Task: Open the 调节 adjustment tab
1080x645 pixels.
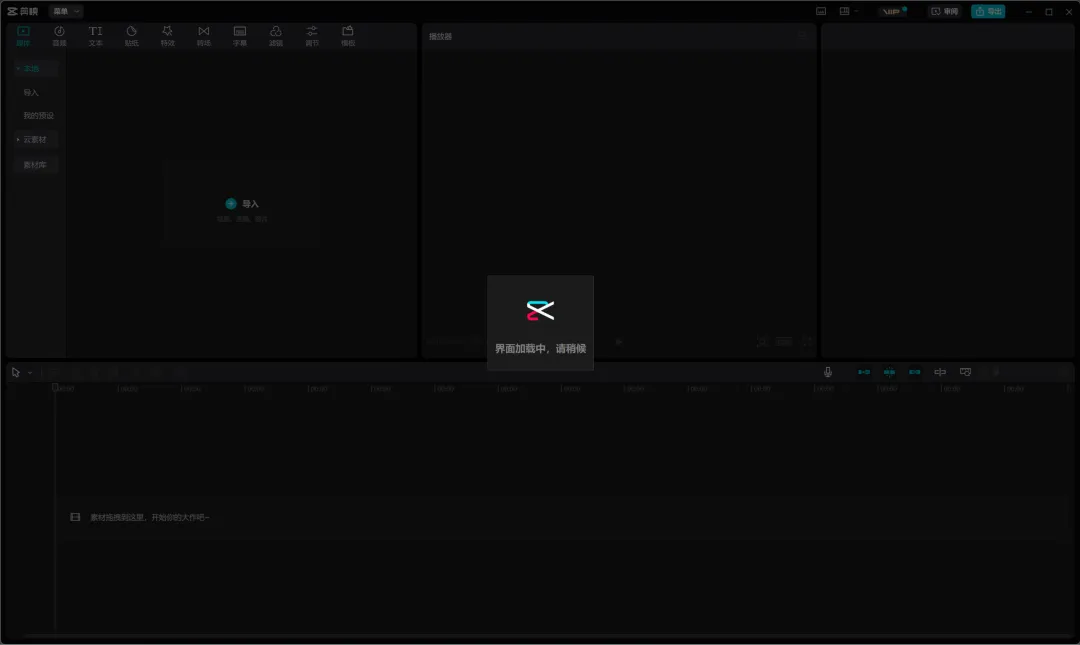Action: pyautogui.click(x=312, y=36)
